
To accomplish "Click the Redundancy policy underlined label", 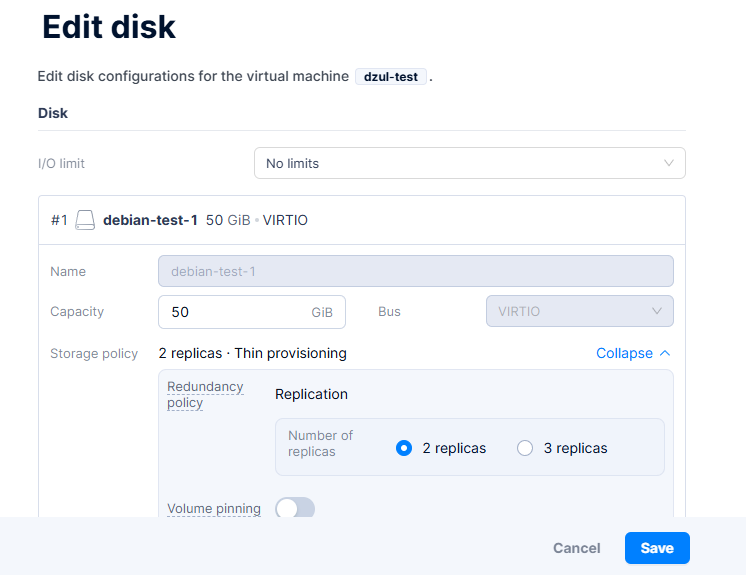I will point(204,394).
